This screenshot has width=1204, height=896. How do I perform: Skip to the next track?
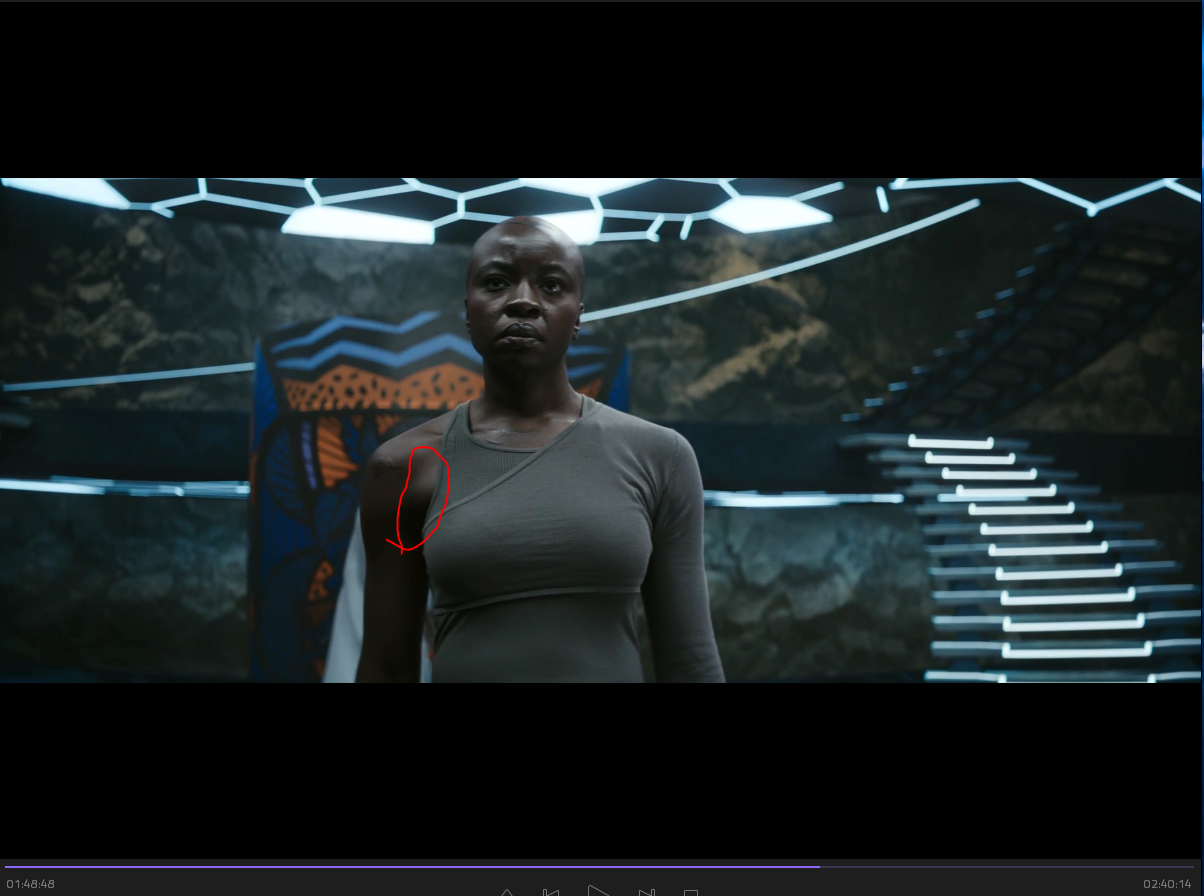point(647,892)
